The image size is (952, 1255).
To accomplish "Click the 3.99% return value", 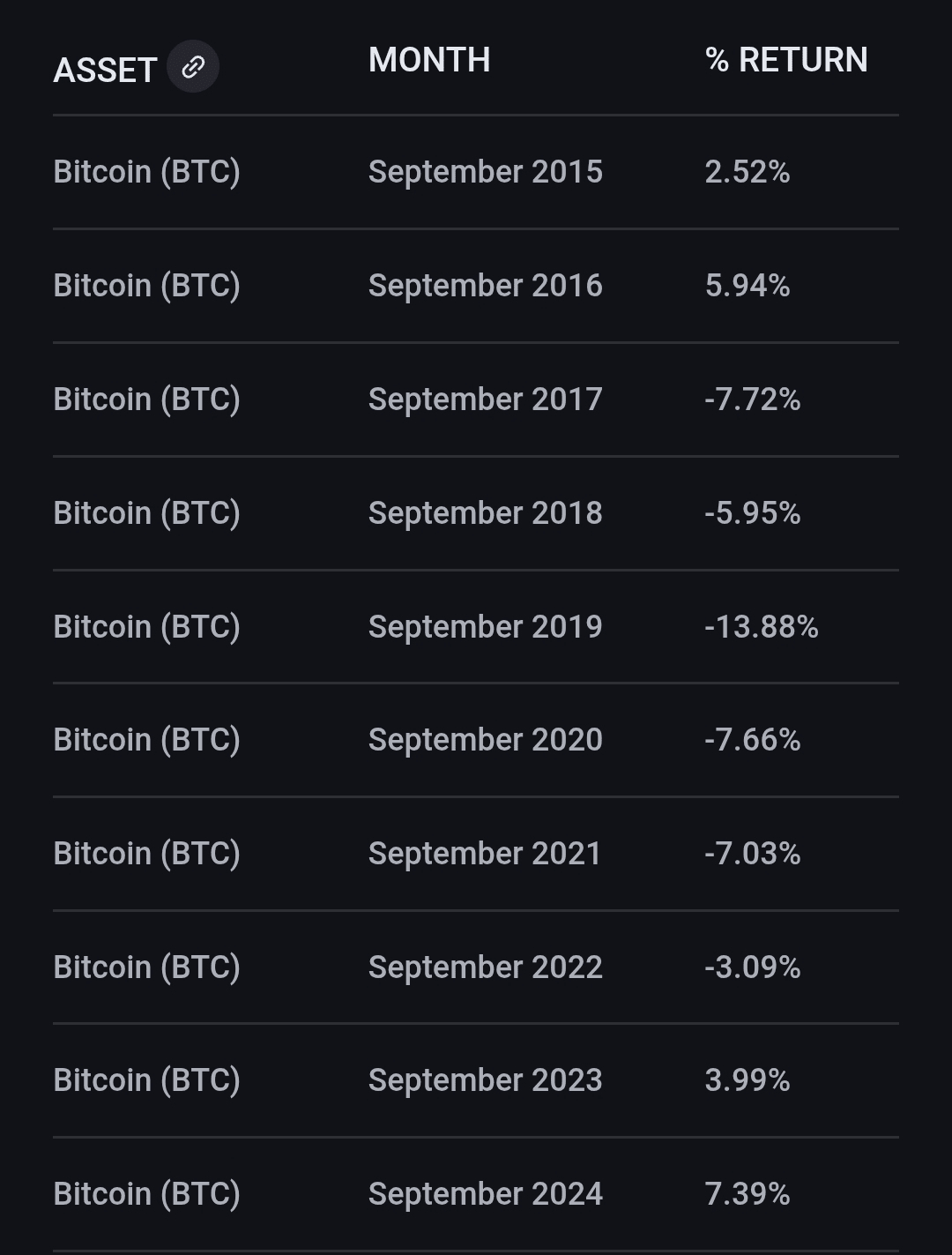I will [x=747, y=1080].
